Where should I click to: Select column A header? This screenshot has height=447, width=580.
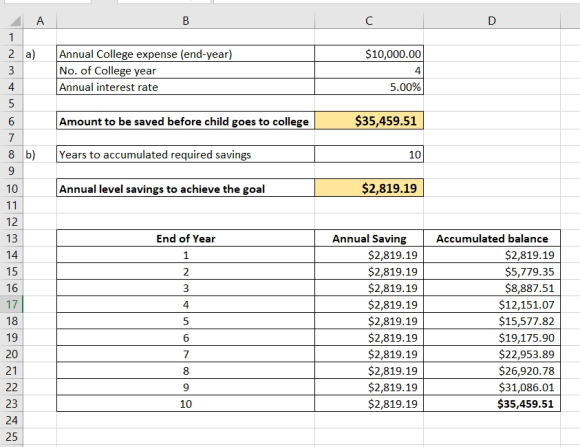pos(40,21)
